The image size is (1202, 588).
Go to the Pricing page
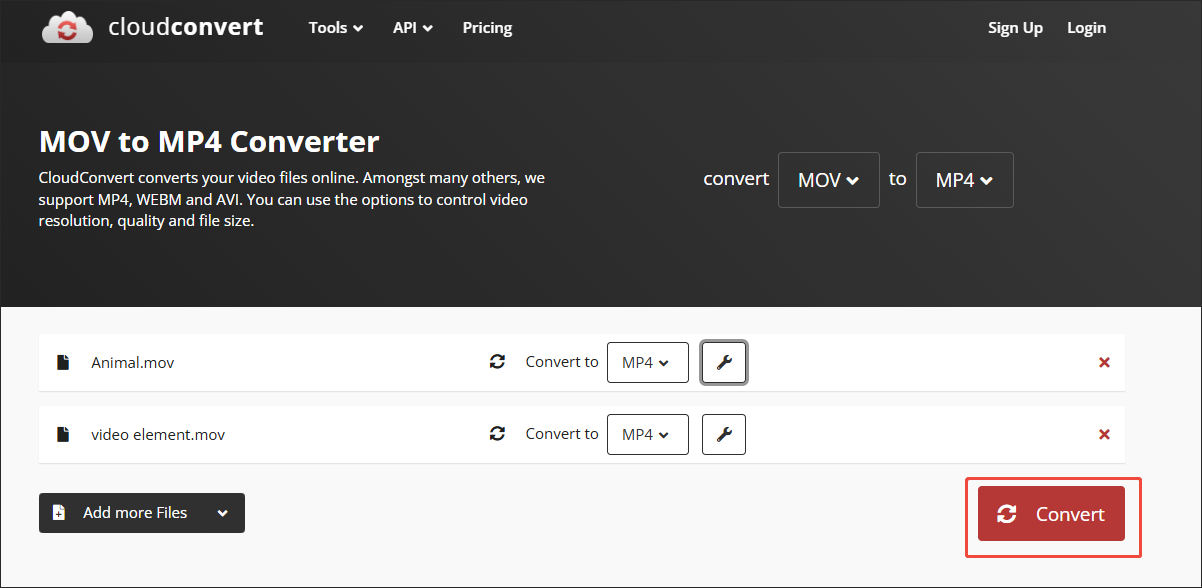[487, 28]
